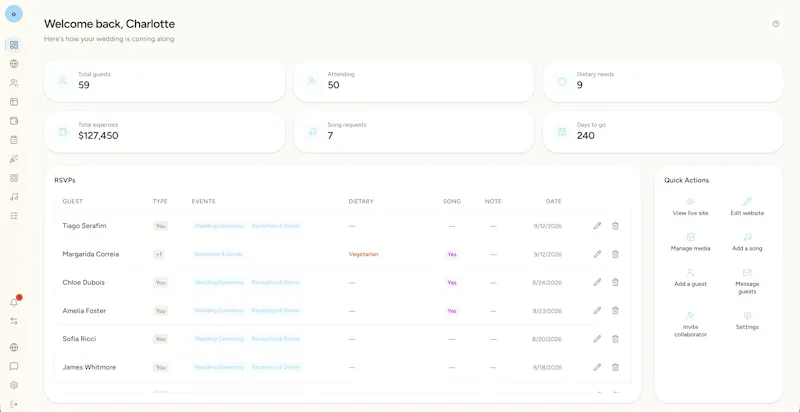Click Edit website quick action
Image resolution: width=800 pixels, height=412 pixels.
tap(747, 207)
